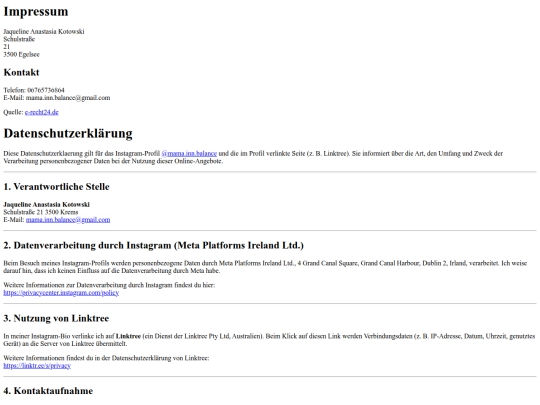Click the 'Telefon: 06765736864' line

34,90
